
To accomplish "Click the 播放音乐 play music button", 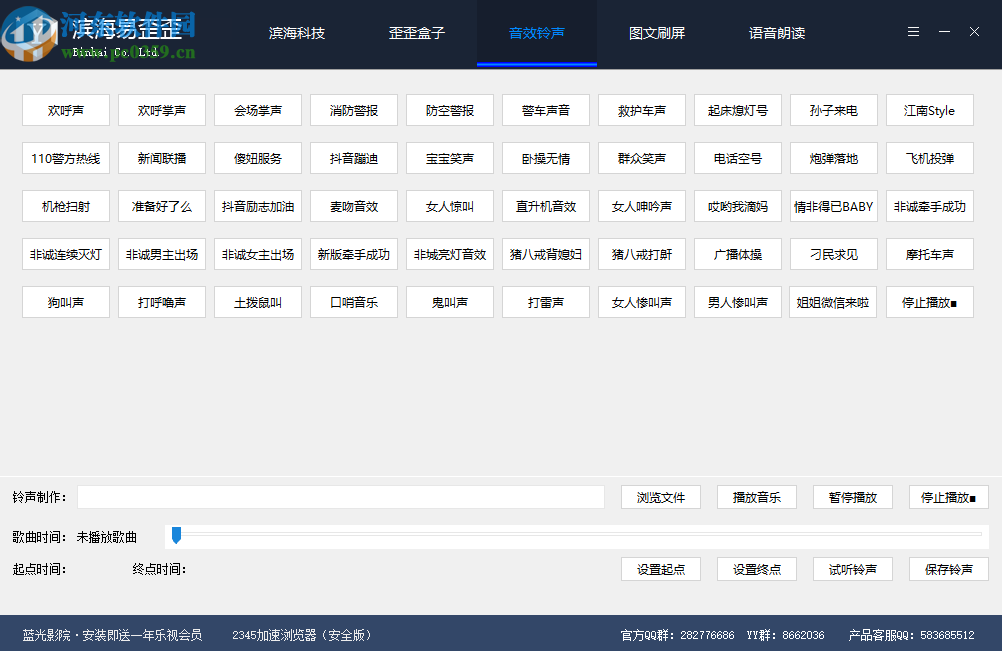I will (x=756, y=497).
